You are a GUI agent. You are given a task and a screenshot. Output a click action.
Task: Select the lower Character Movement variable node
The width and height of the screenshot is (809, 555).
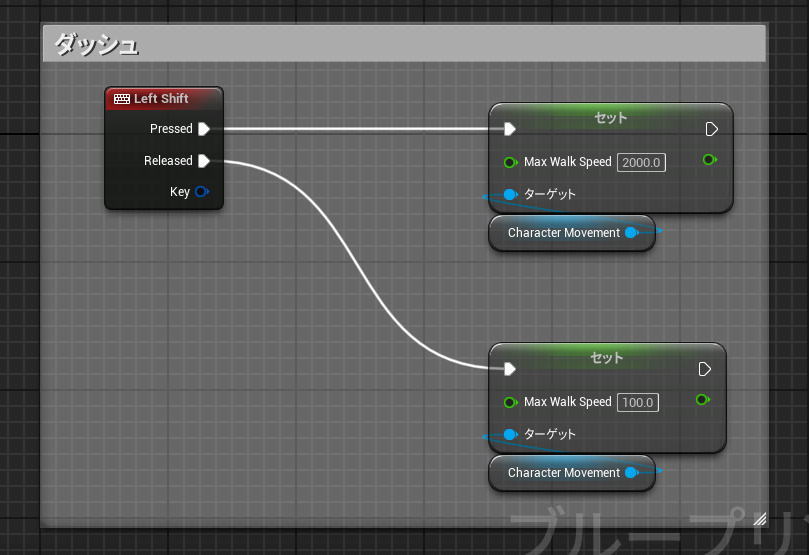(x=572, y=473)
